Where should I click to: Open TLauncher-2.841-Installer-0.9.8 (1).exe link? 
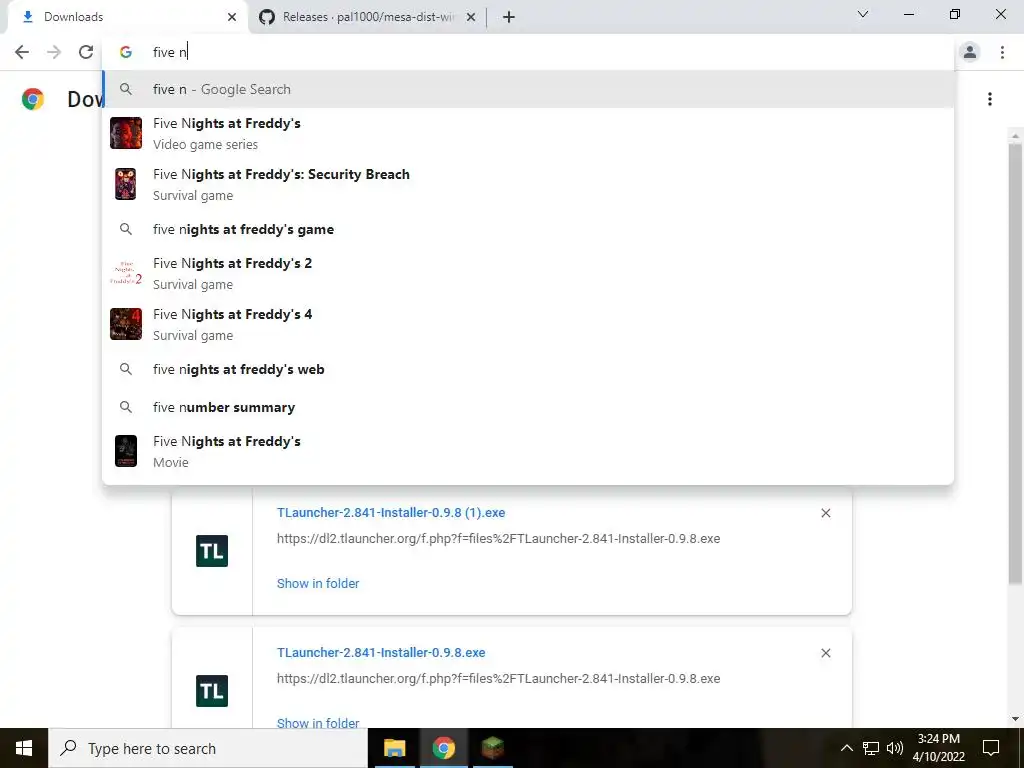pyautogui.click(x=391, y=513)
